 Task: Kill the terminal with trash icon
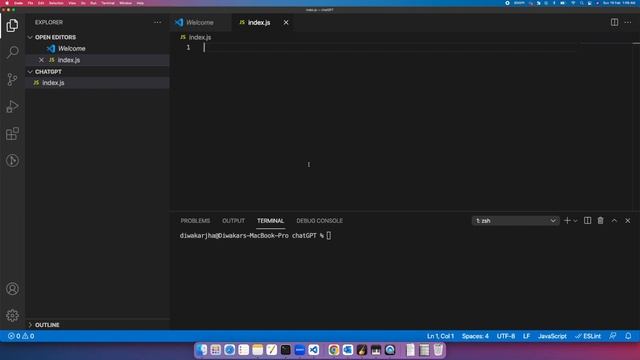600,220
